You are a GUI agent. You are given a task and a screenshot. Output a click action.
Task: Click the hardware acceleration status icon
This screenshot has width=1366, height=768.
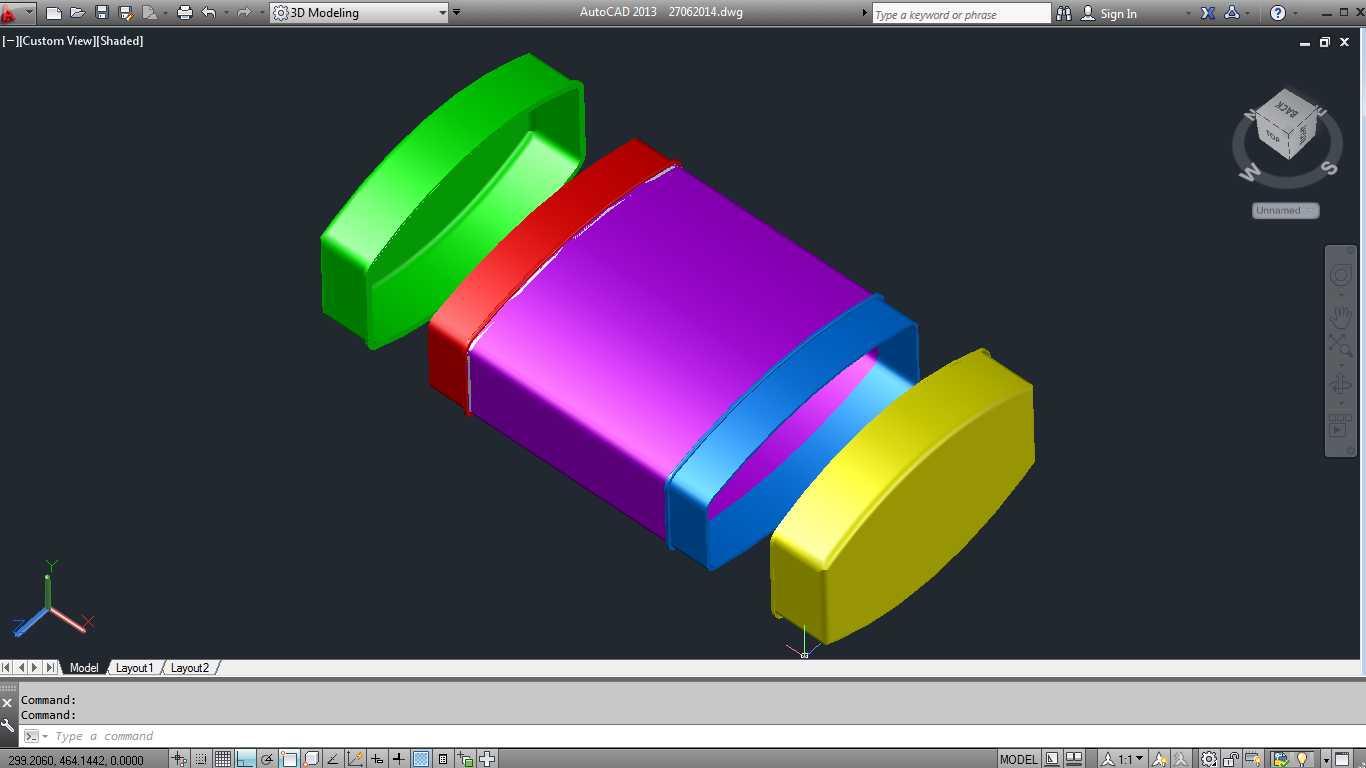point(1254,758)
